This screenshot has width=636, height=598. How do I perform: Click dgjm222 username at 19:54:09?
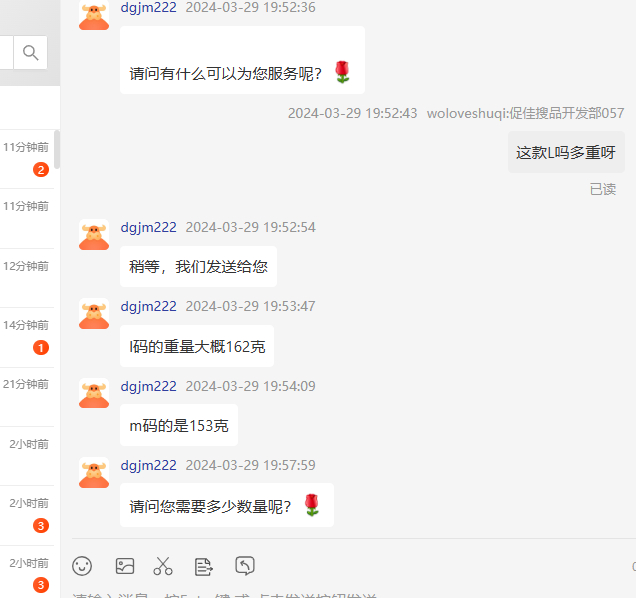click(148, 386)
